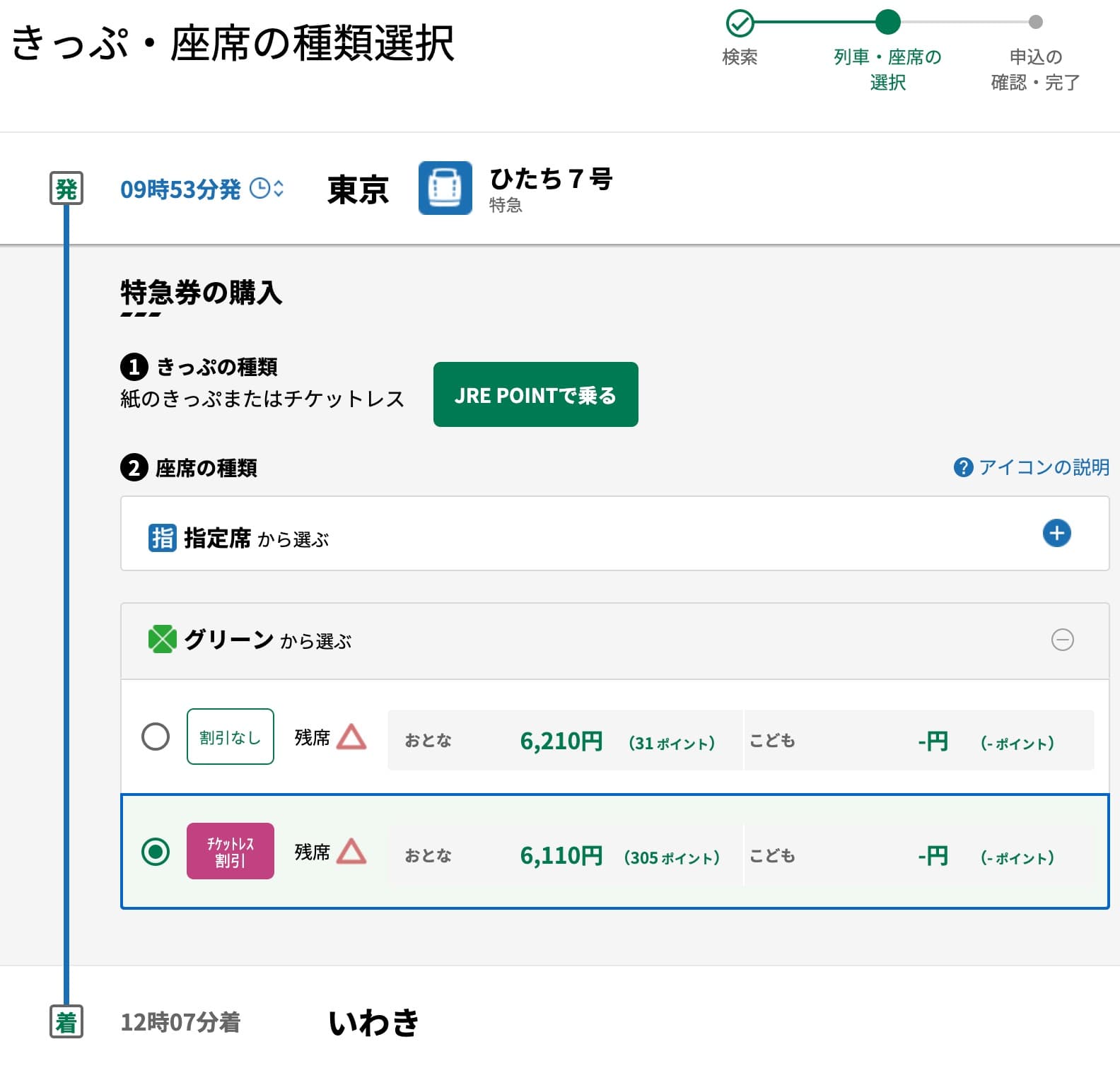Click the 特急券の購入 heading
This screenshot has width=1120, height=1073.
pos(201,292)
